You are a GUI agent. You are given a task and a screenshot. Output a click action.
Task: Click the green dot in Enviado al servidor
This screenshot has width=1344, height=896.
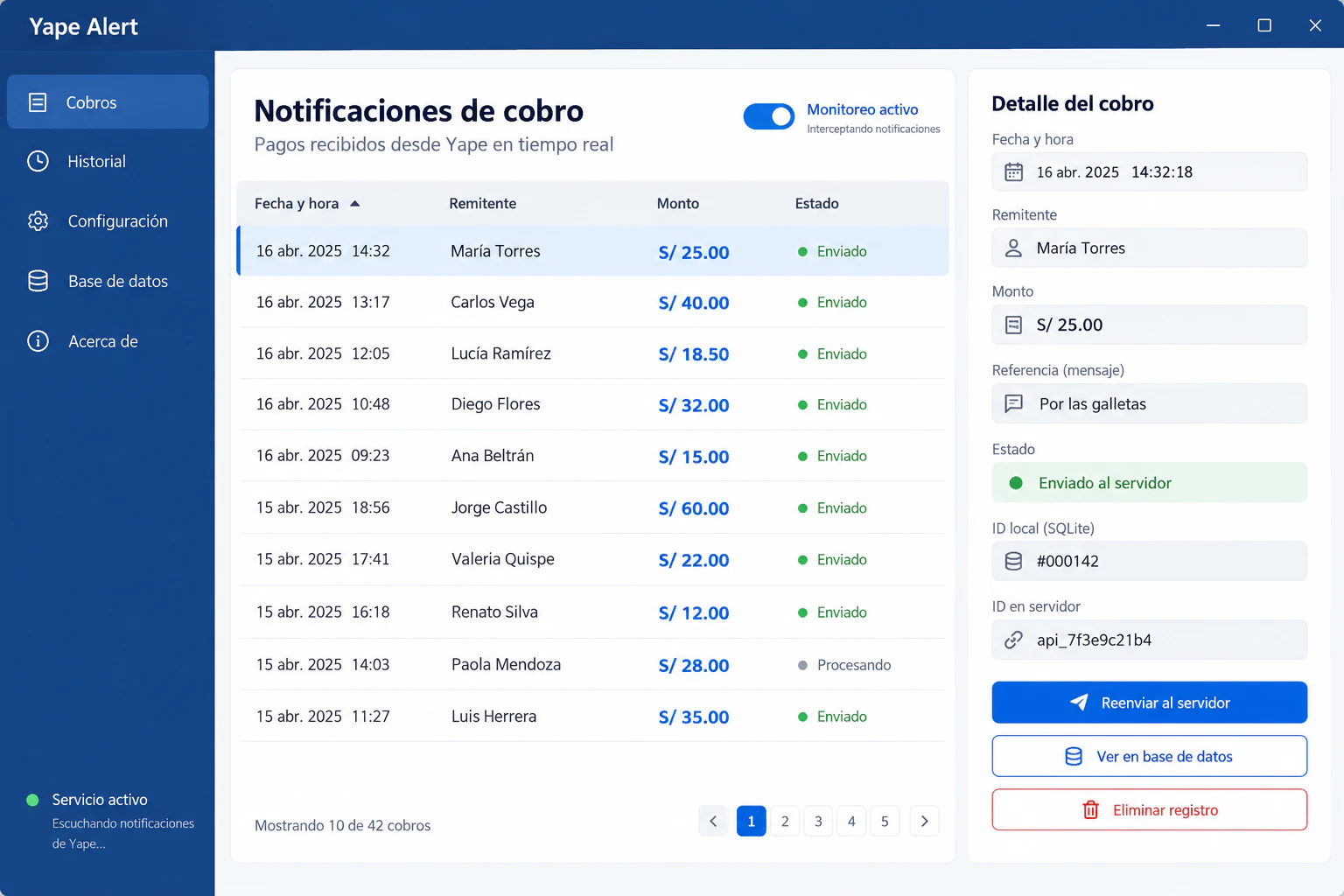[1016, 483]
